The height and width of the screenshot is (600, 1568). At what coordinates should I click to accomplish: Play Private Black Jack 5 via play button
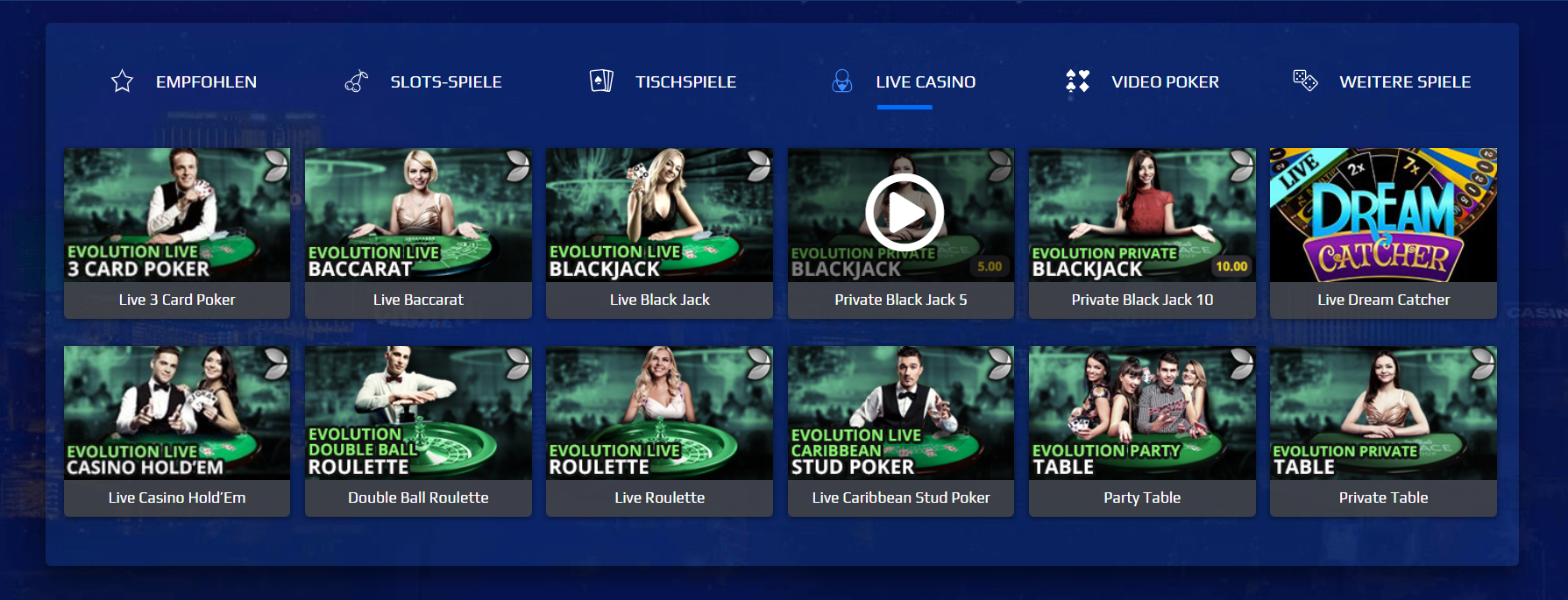coord(905,213)
